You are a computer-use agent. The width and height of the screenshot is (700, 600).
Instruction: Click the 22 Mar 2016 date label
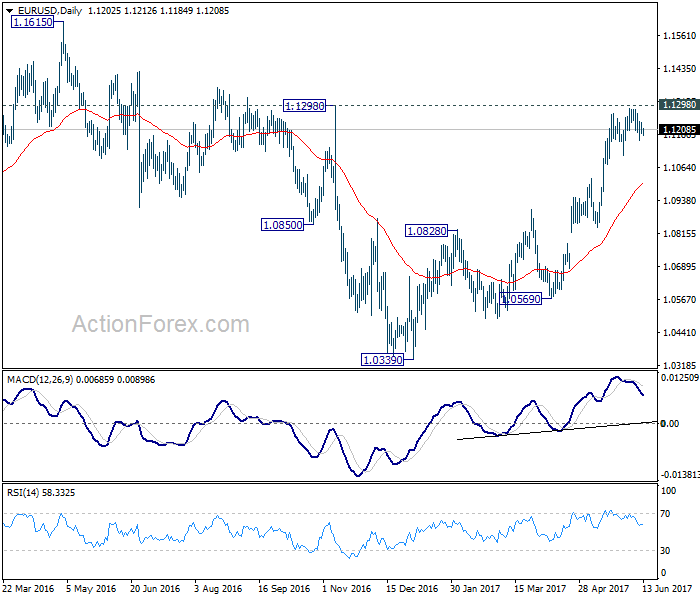(x=28, y=589)
